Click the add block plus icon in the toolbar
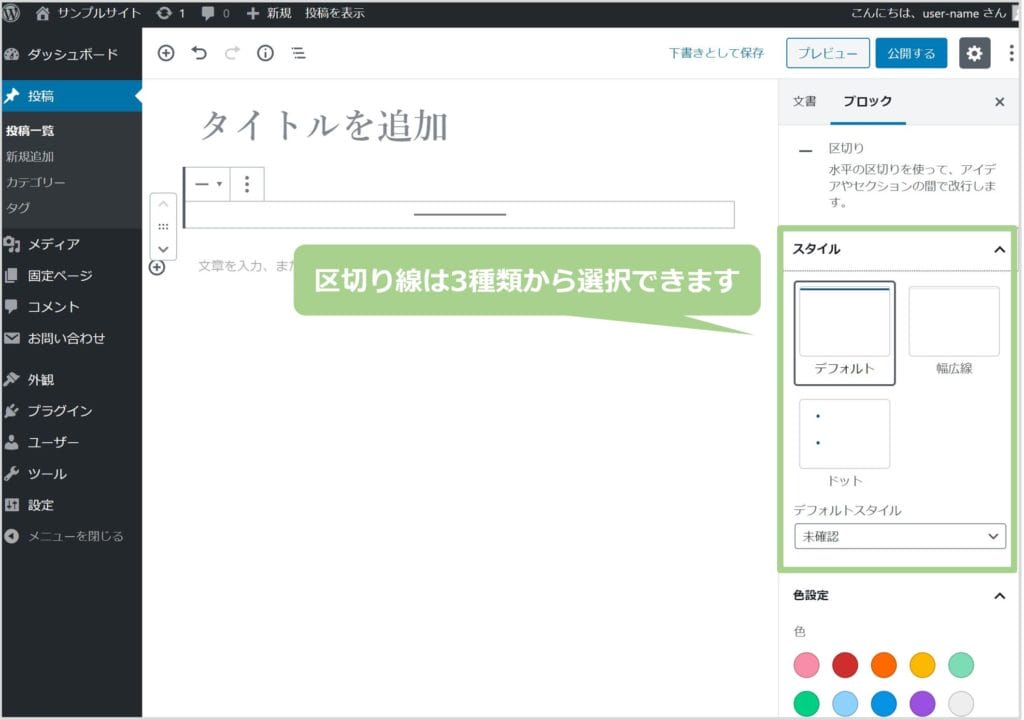This screenshot has width=1024, height=720. tap(166, 53)
